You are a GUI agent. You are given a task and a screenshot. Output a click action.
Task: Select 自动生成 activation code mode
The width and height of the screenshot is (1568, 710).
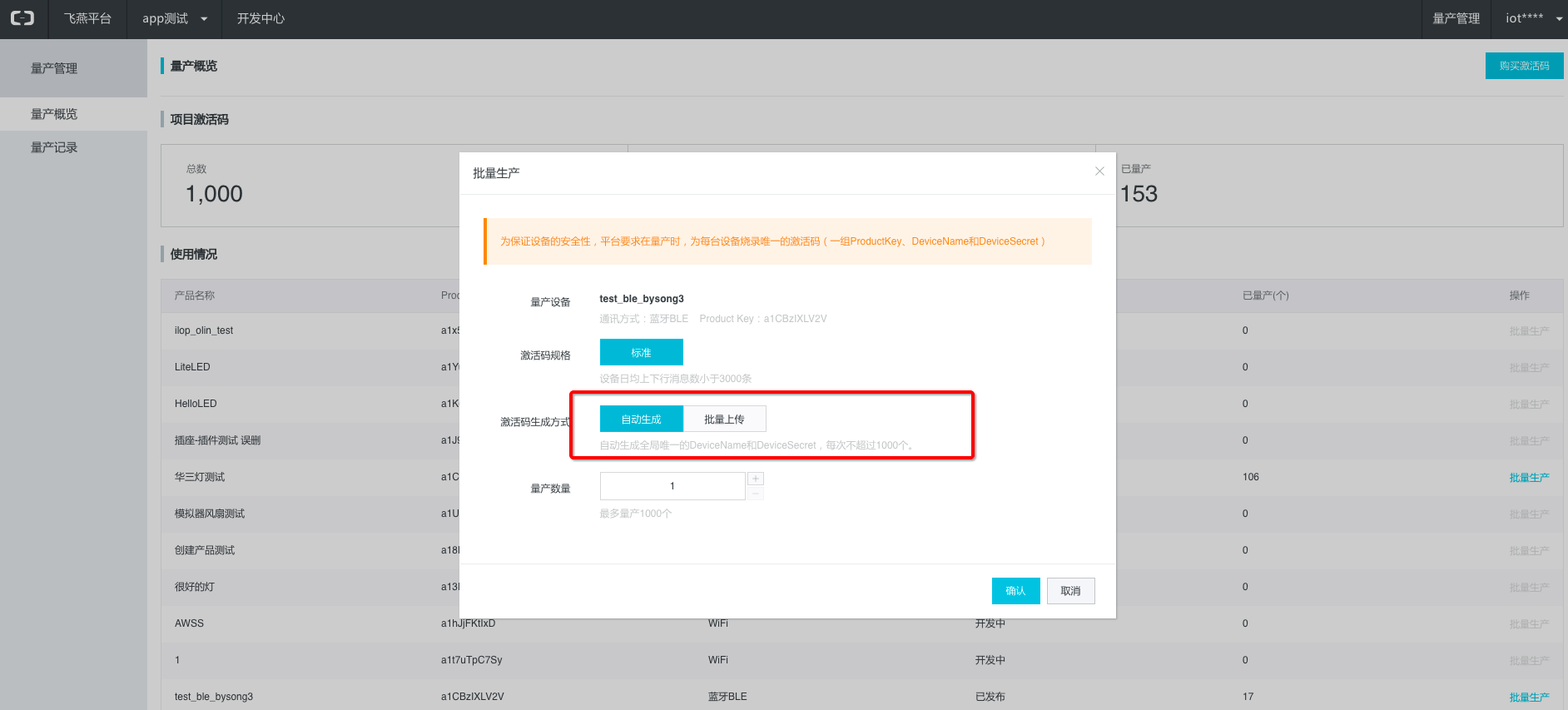641,419
